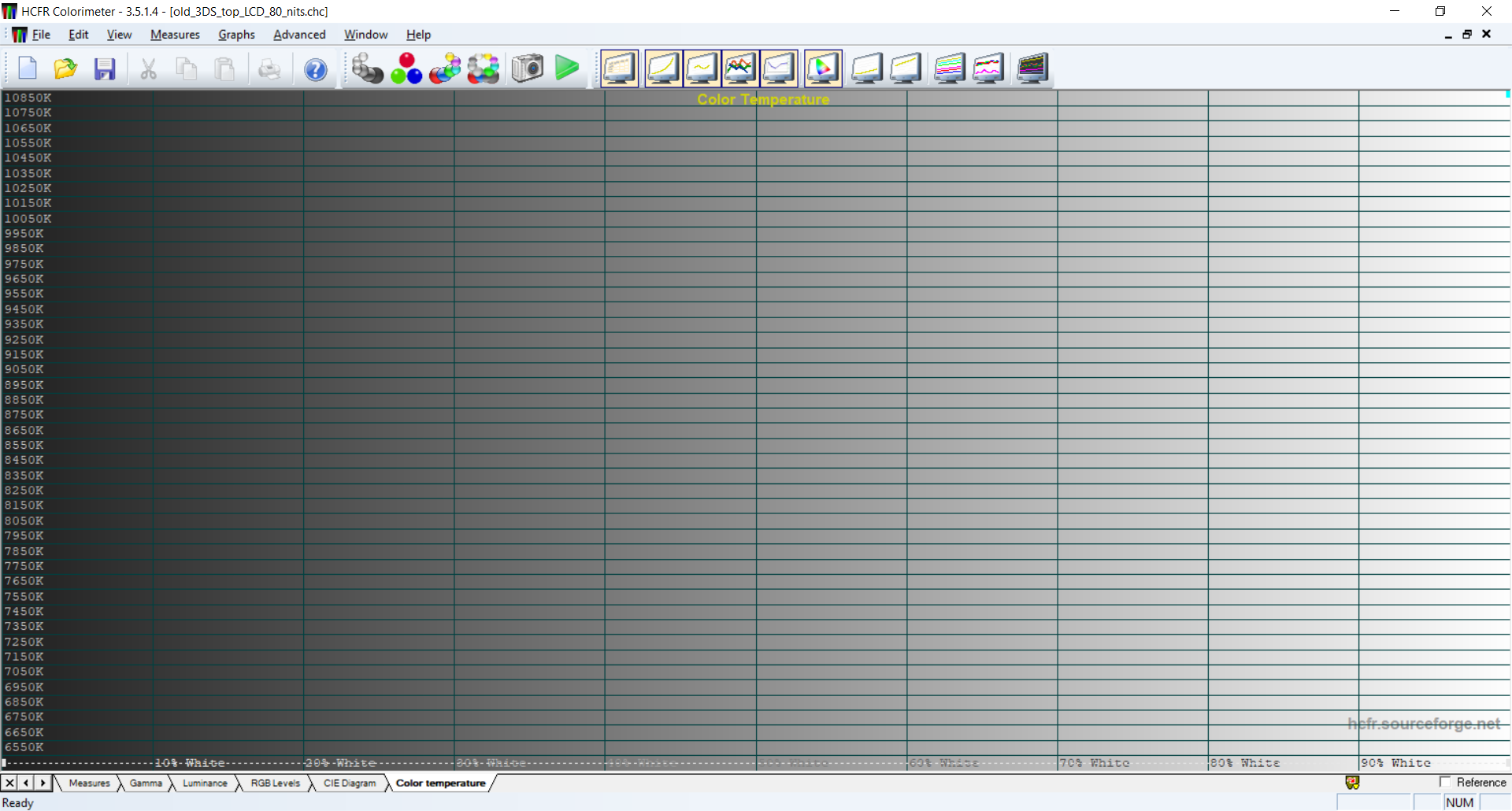Screen dimensions: 1512x811
Task: Click the Copy toolbar icon
Action: (x=187, y=69)
